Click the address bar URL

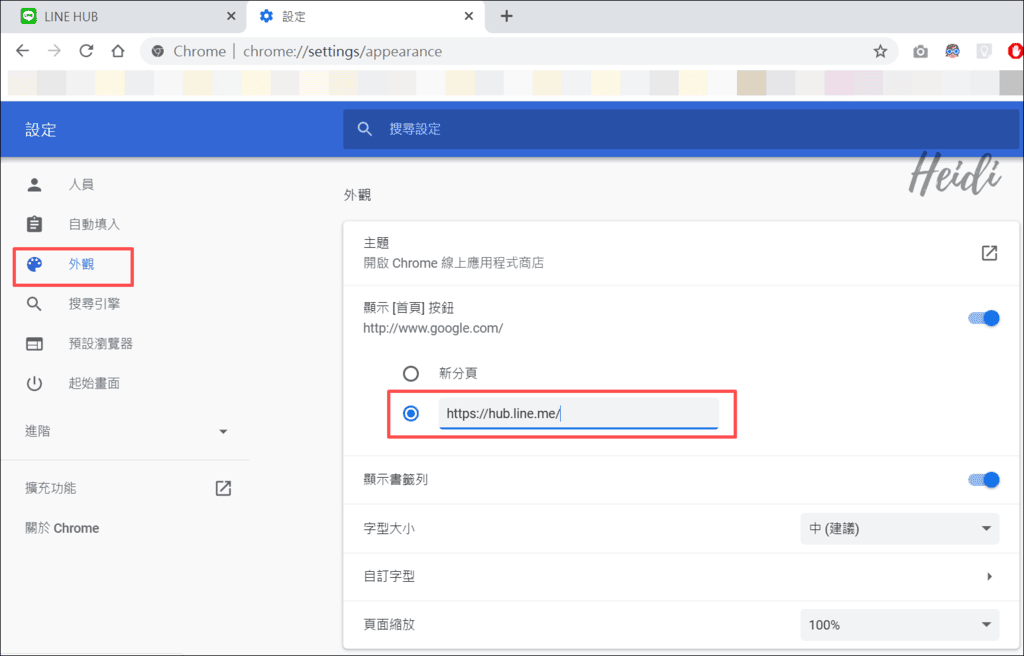(342, 51)
